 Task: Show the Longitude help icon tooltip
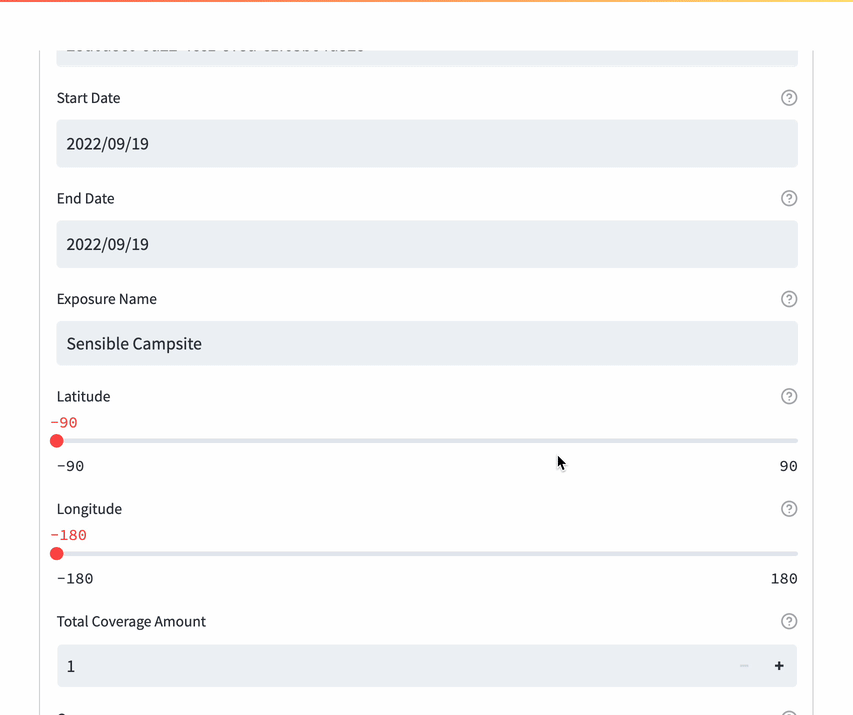(789, 509)
